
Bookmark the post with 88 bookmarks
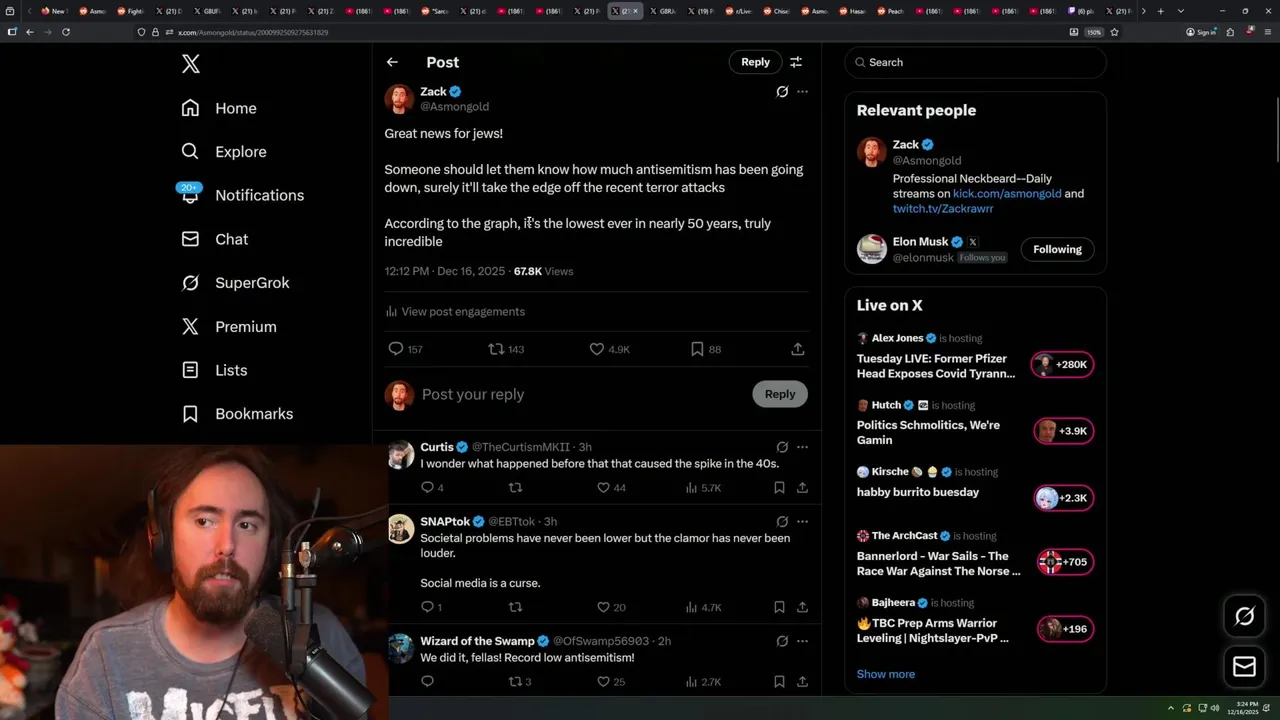706,349
